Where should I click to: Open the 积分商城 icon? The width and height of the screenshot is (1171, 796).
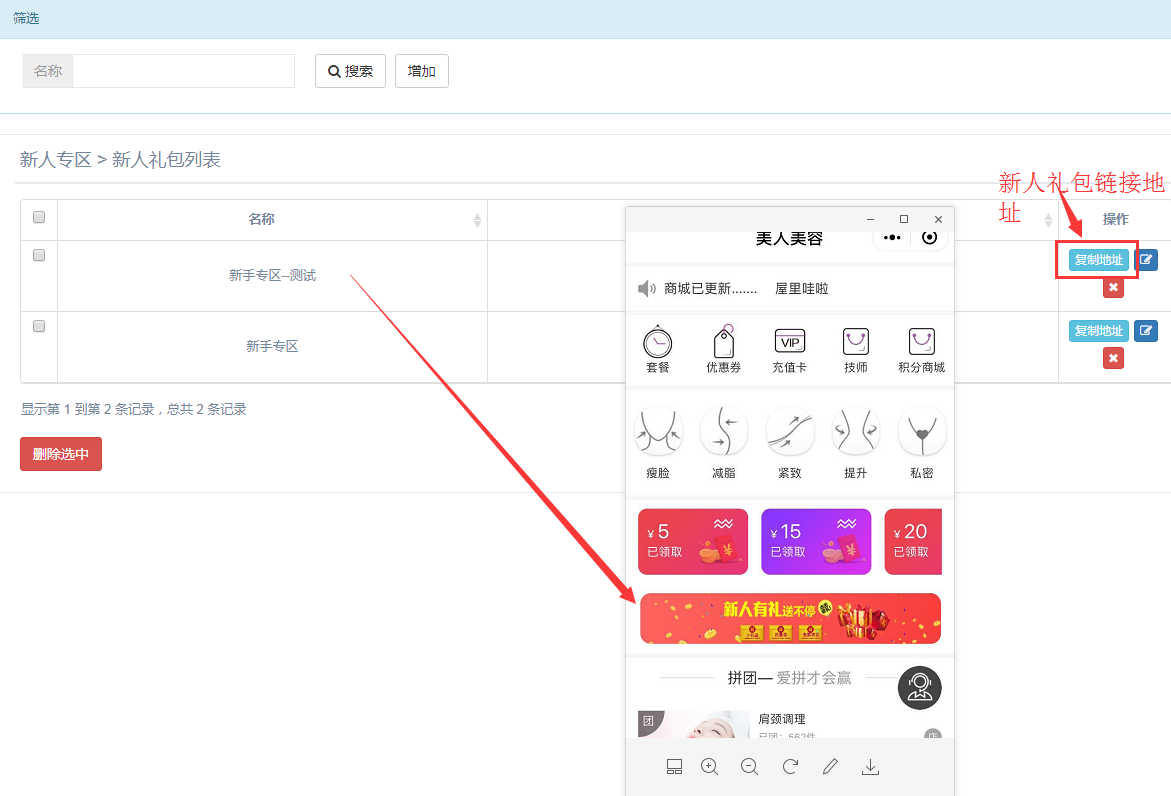pyautogui.click(x=922, y=342)
